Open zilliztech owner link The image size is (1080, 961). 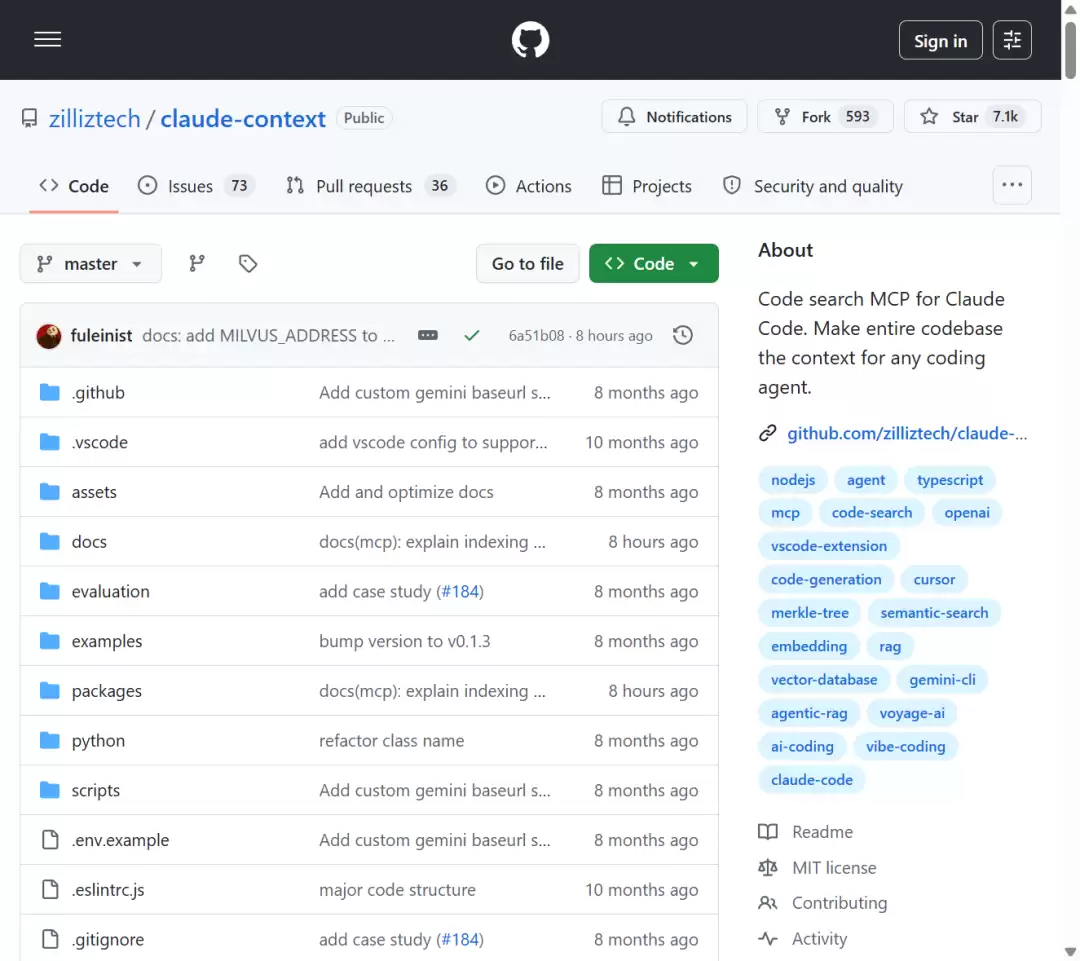point(94,118)
